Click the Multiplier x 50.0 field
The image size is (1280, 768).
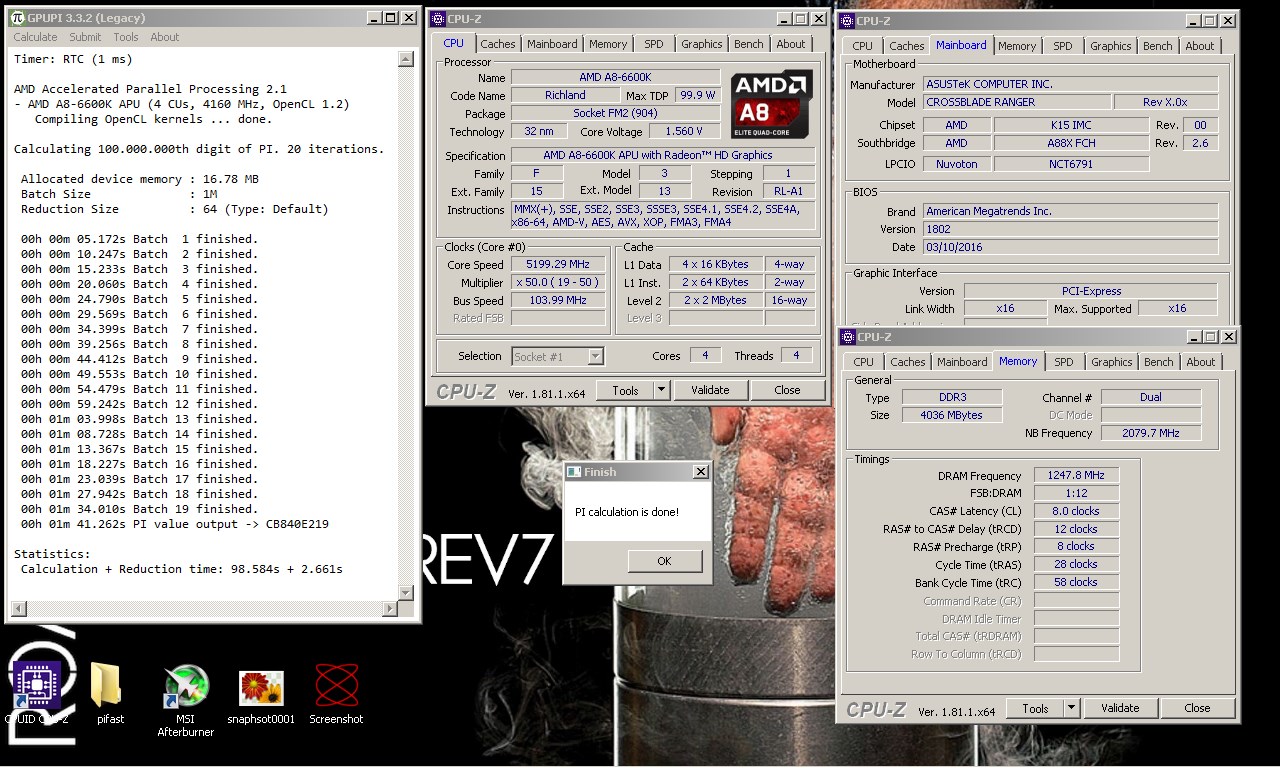pos(558,282)
